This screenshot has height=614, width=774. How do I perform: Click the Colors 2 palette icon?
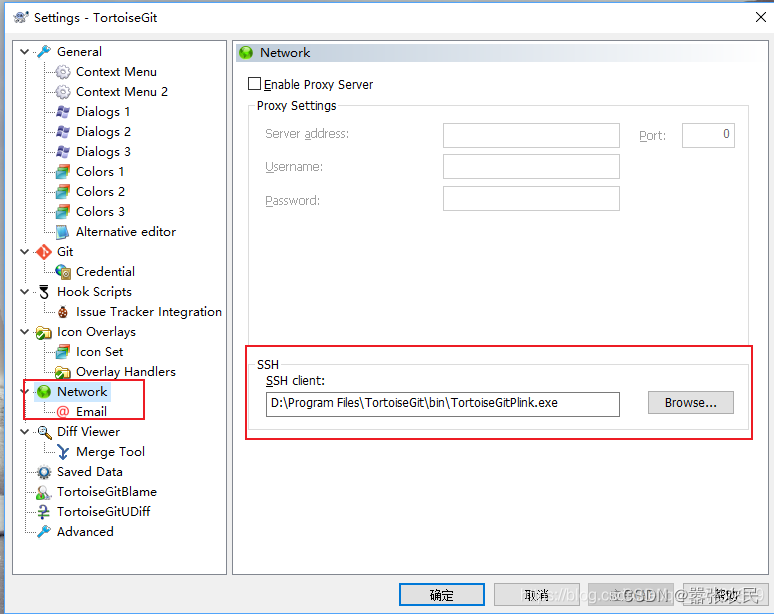[x=63, y=192]
